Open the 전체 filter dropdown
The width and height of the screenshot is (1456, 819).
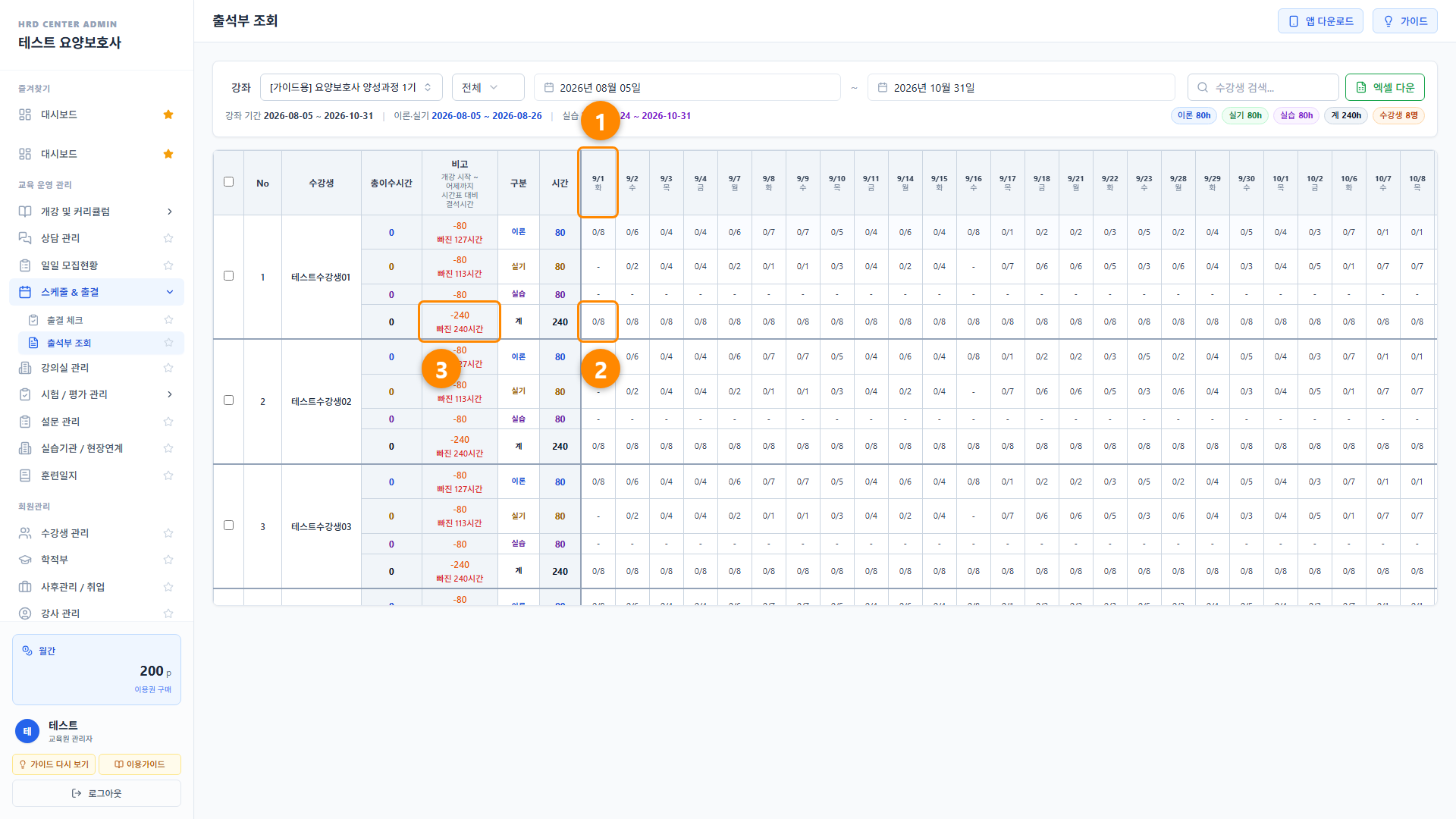pyautogui.click(x=488, y=87)
